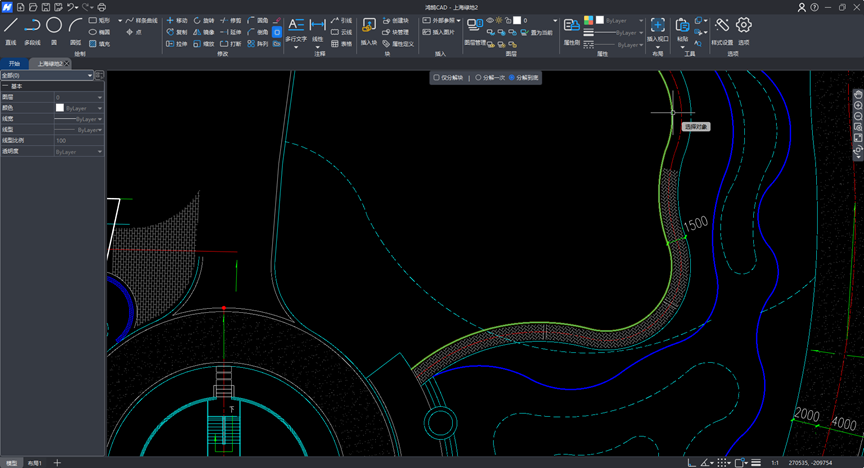
Task: Click the 插入块 (Insert Block) icon
Action: 368,26
